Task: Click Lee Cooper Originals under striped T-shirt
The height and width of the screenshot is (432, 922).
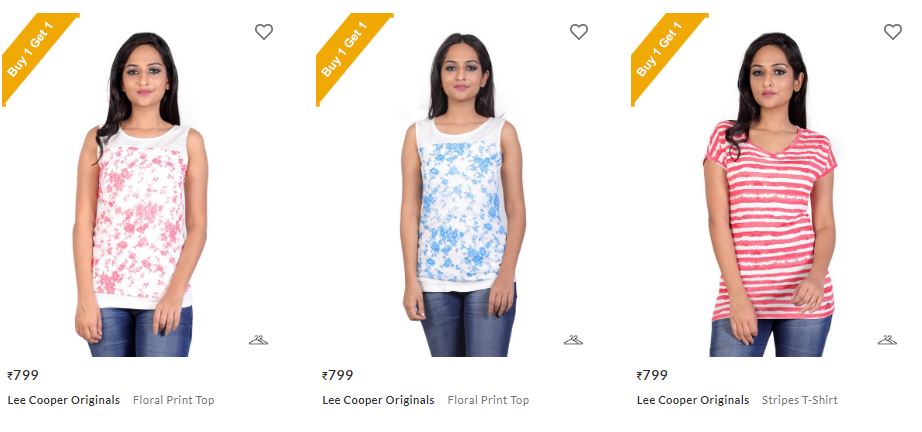Action: (x=693, y=400)
